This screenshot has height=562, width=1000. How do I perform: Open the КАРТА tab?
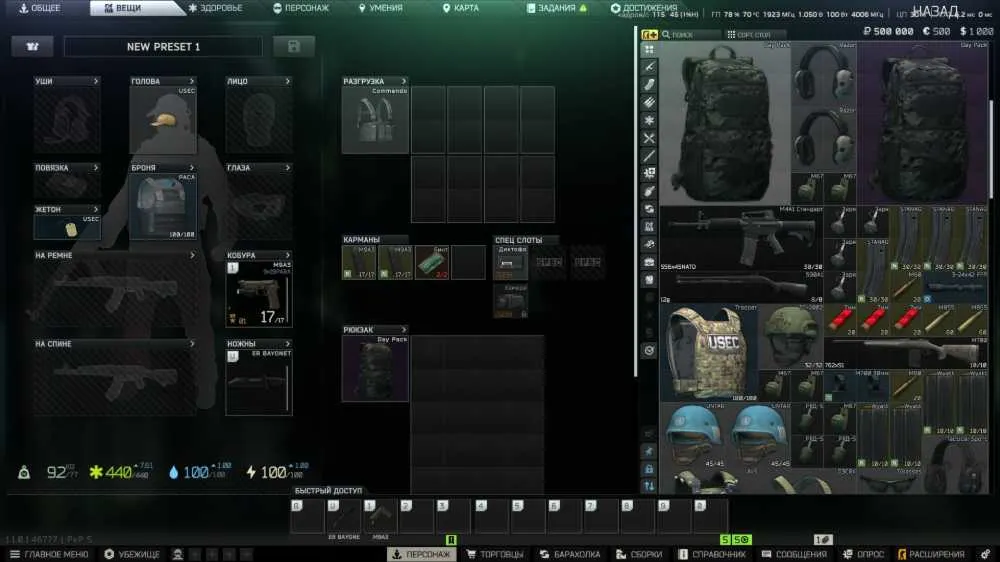point(460,8)
